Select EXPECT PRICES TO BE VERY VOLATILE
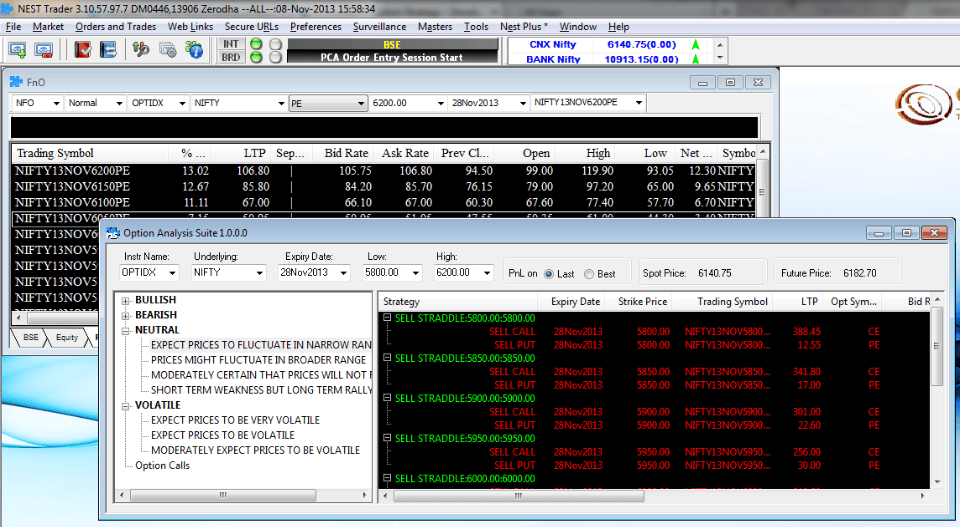The image size is (961, 528). point(235,420)
